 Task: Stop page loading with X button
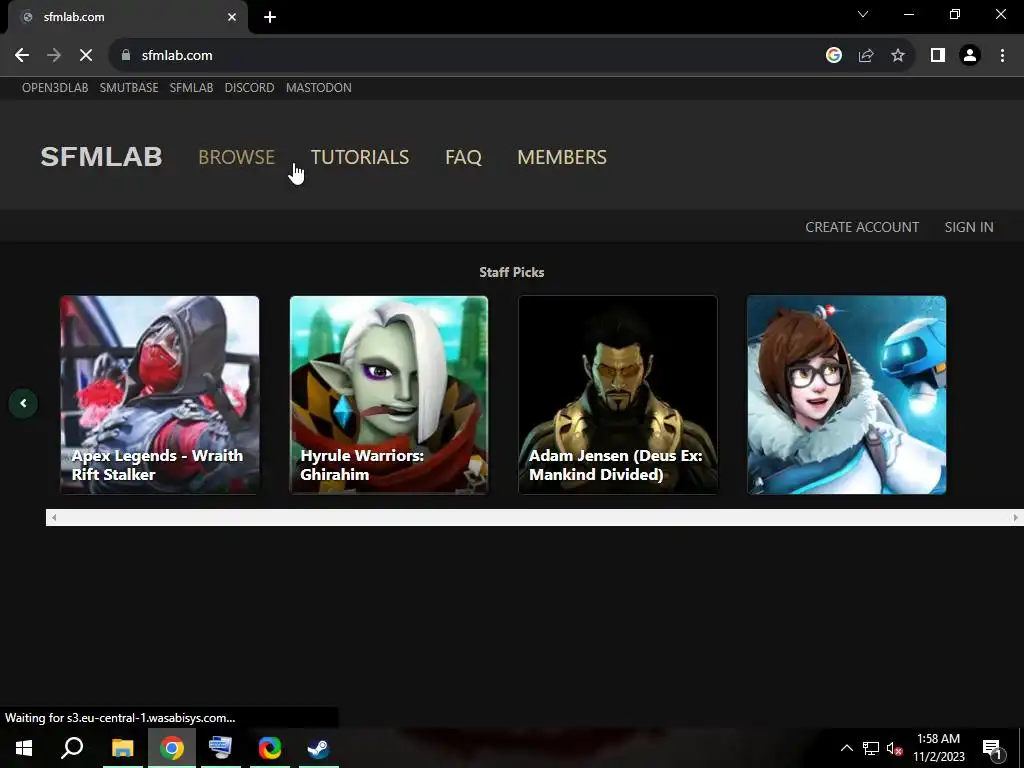click(x=86, y=56)
